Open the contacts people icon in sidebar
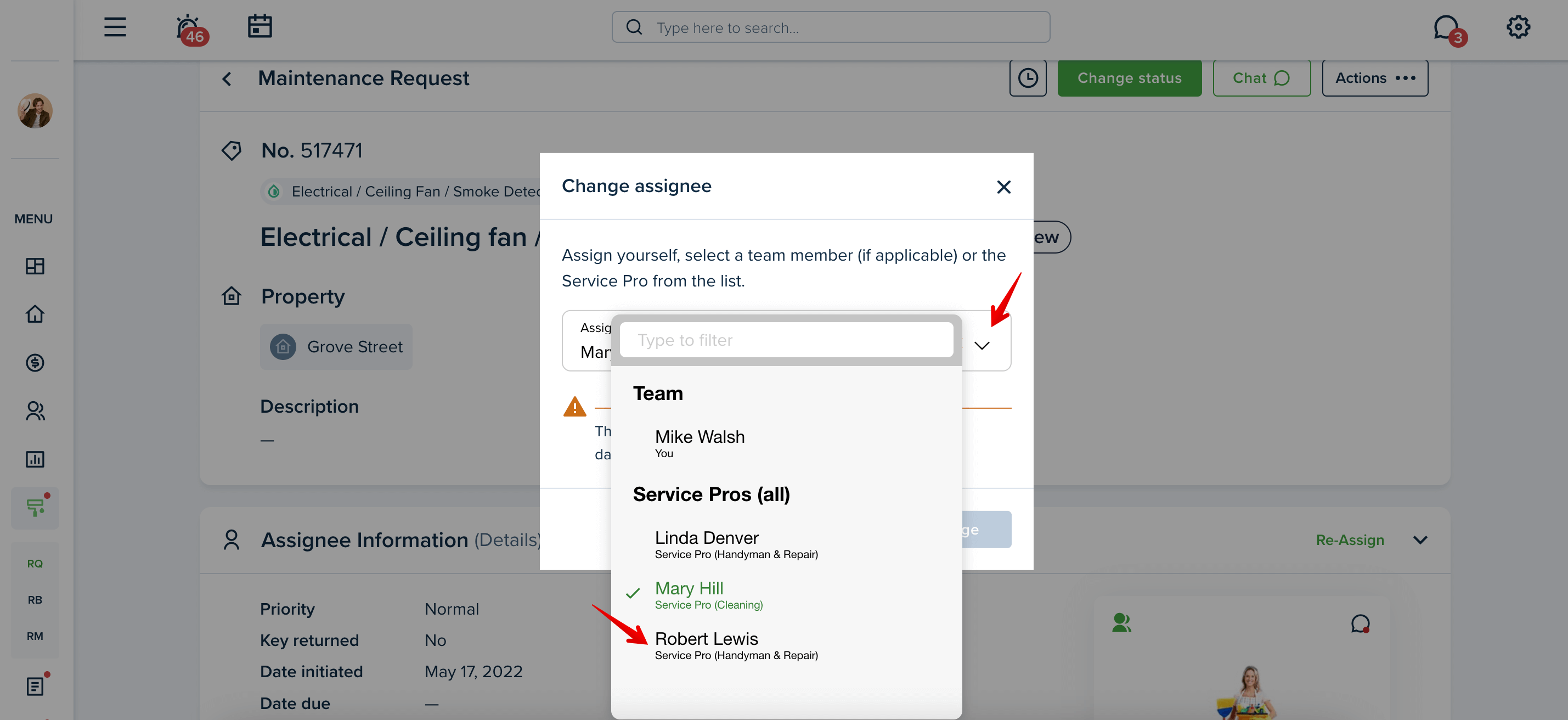The height and width of the screenshot is (720, 1568). [35, 411]
